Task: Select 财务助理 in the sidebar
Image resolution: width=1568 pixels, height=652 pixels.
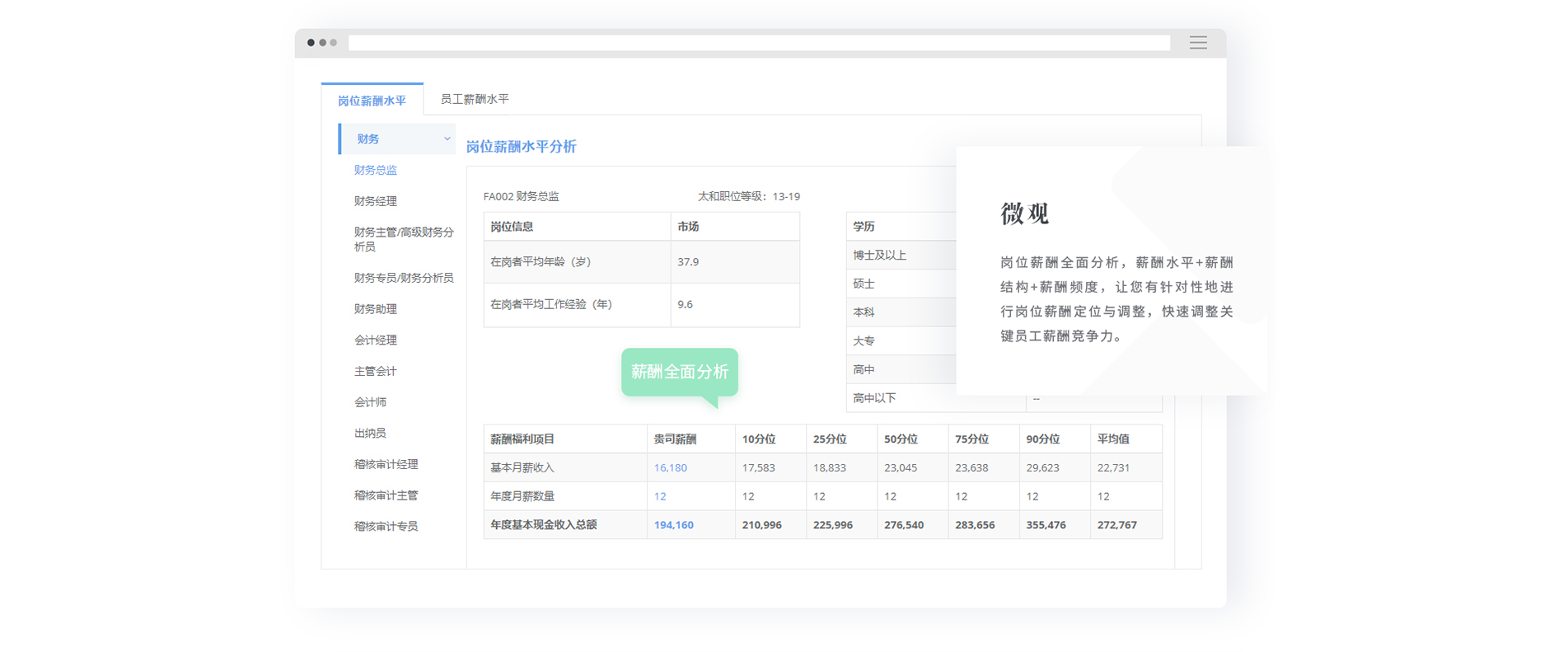Action: point(376,309)
